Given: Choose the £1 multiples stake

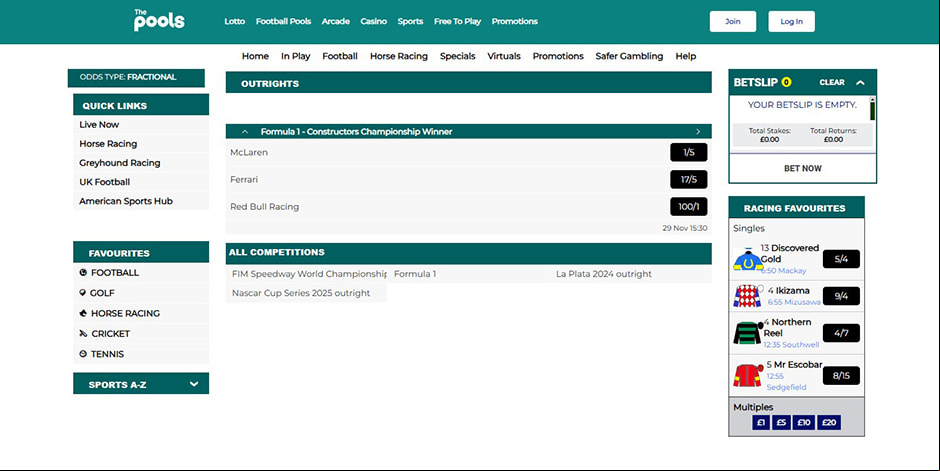Looking at the screenshot, I should click(x=761, y=422).
